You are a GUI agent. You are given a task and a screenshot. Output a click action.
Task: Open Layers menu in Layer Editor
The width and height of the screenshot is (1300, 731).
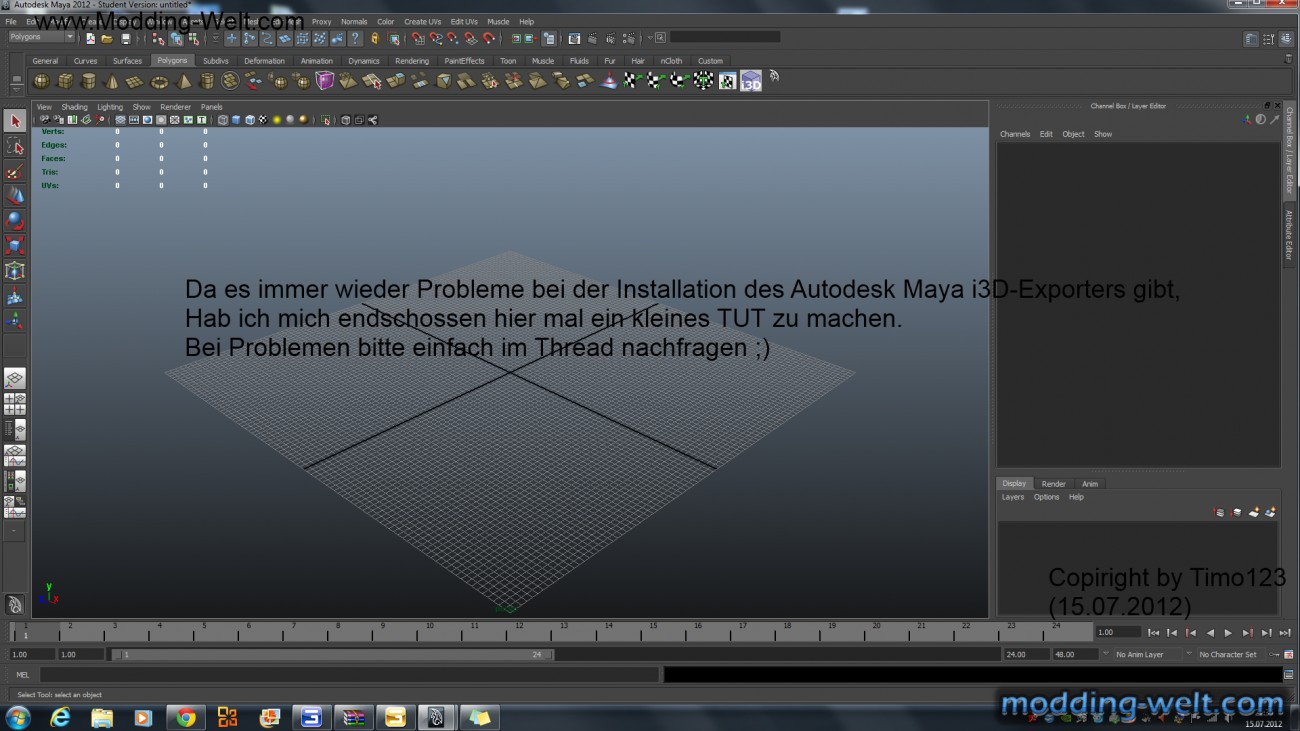[1013, 497]
